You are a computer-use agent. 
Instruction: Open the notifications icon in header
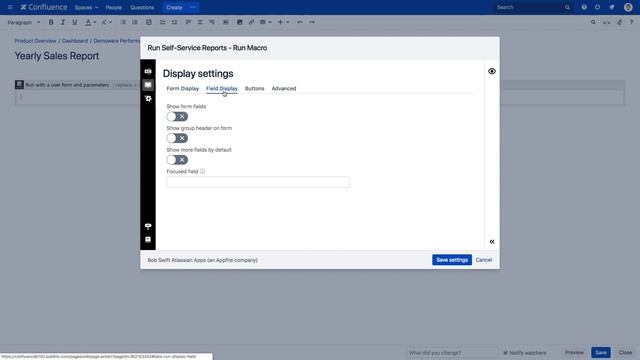point(611,7)
